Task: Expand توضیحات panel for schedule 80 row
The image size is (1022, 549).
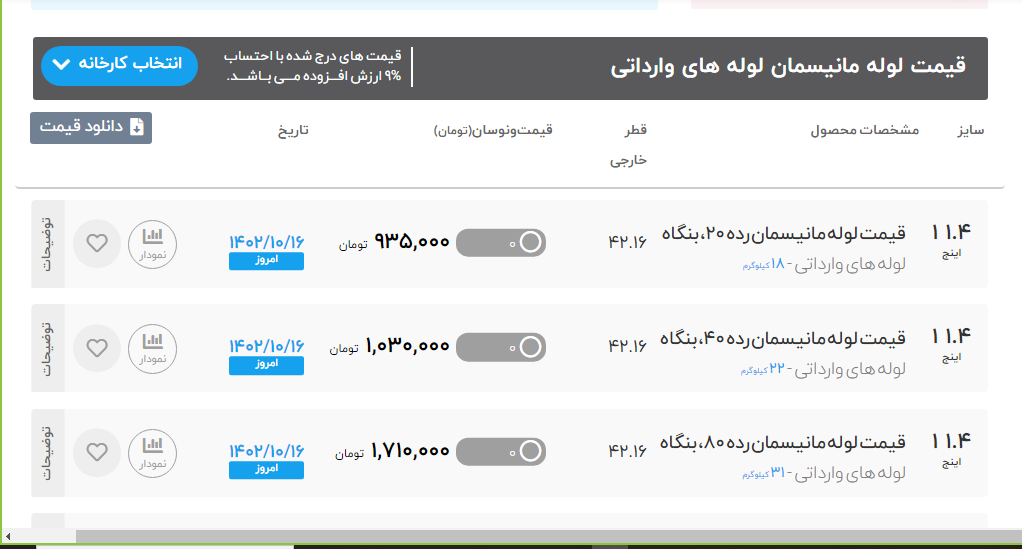Action: pyautogui.click(x=48, y=452)
